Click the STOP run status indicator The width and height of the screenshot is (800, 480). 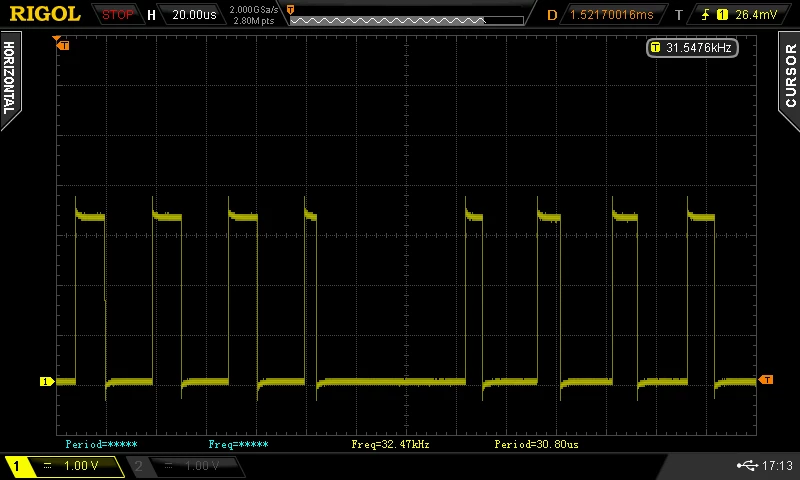(117, 15)
